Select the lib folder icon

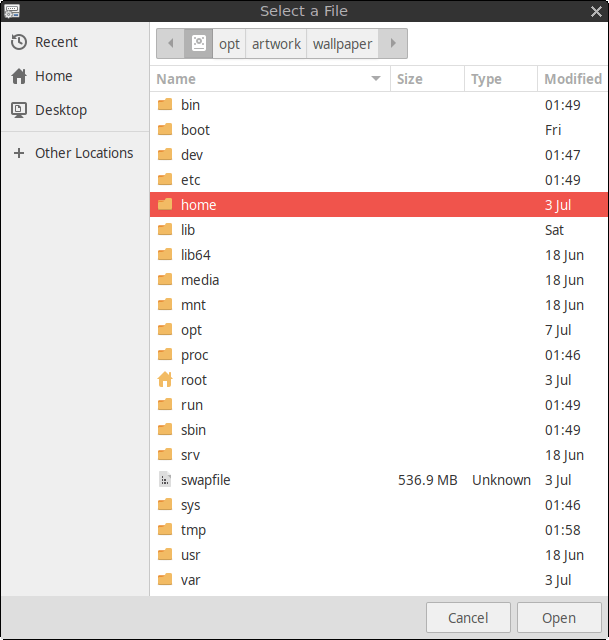(165, 229)
